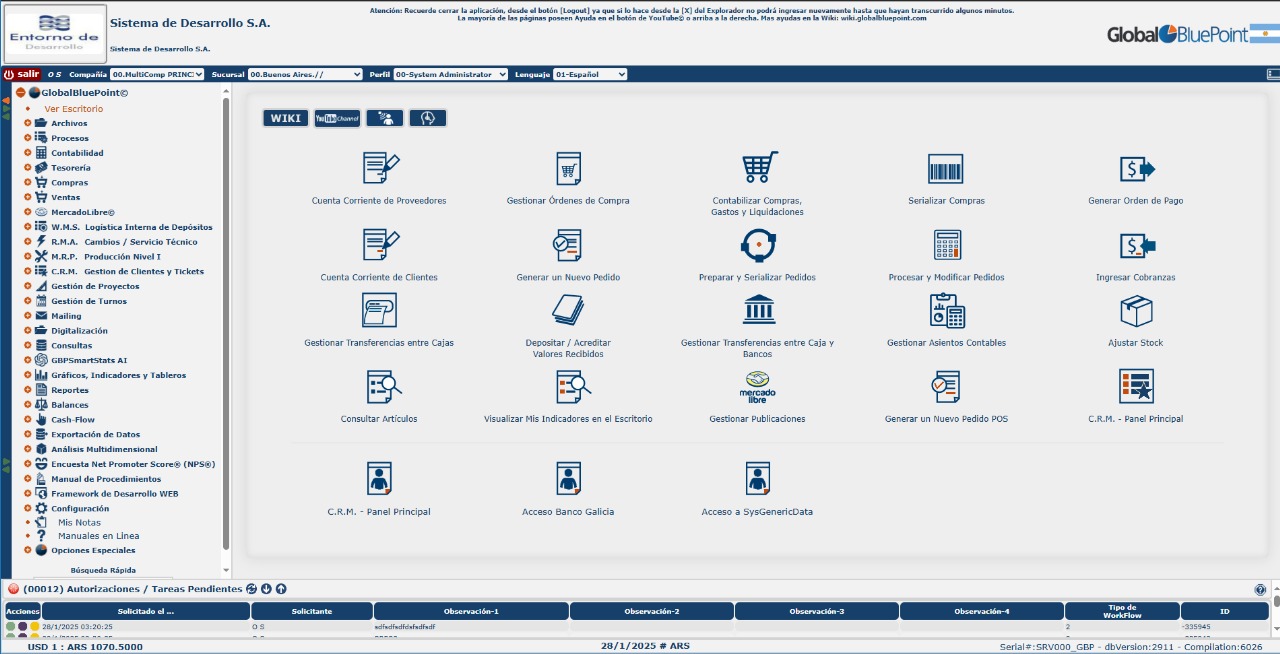Open Cuenta Corriente de Proveedores icon
Screen dimensions: 1280x654
pyautogui.click(x=380, y=168)
